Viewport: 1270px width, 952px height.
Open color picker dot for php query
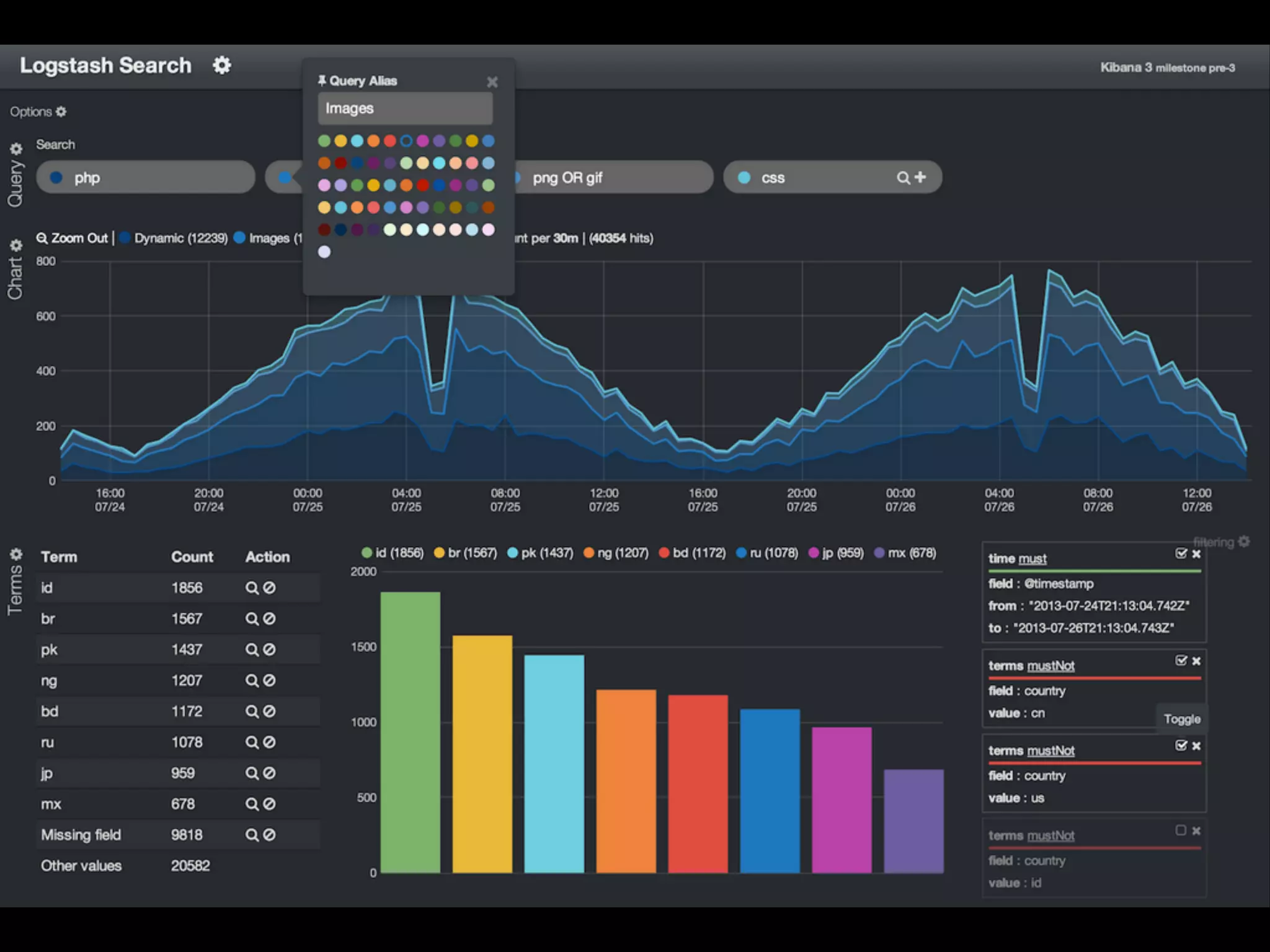tap(56, 178)
